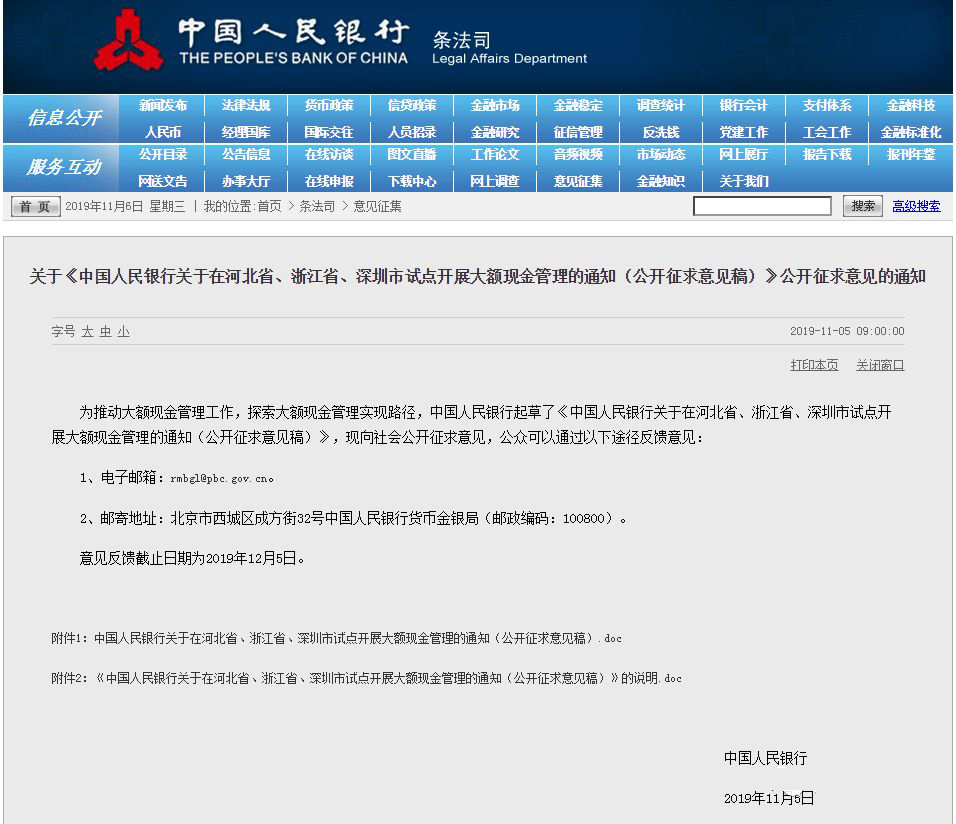Click the 信息公开 section header
The height and width of the screenshot is (824, 956).
click(x=63, y=117)
